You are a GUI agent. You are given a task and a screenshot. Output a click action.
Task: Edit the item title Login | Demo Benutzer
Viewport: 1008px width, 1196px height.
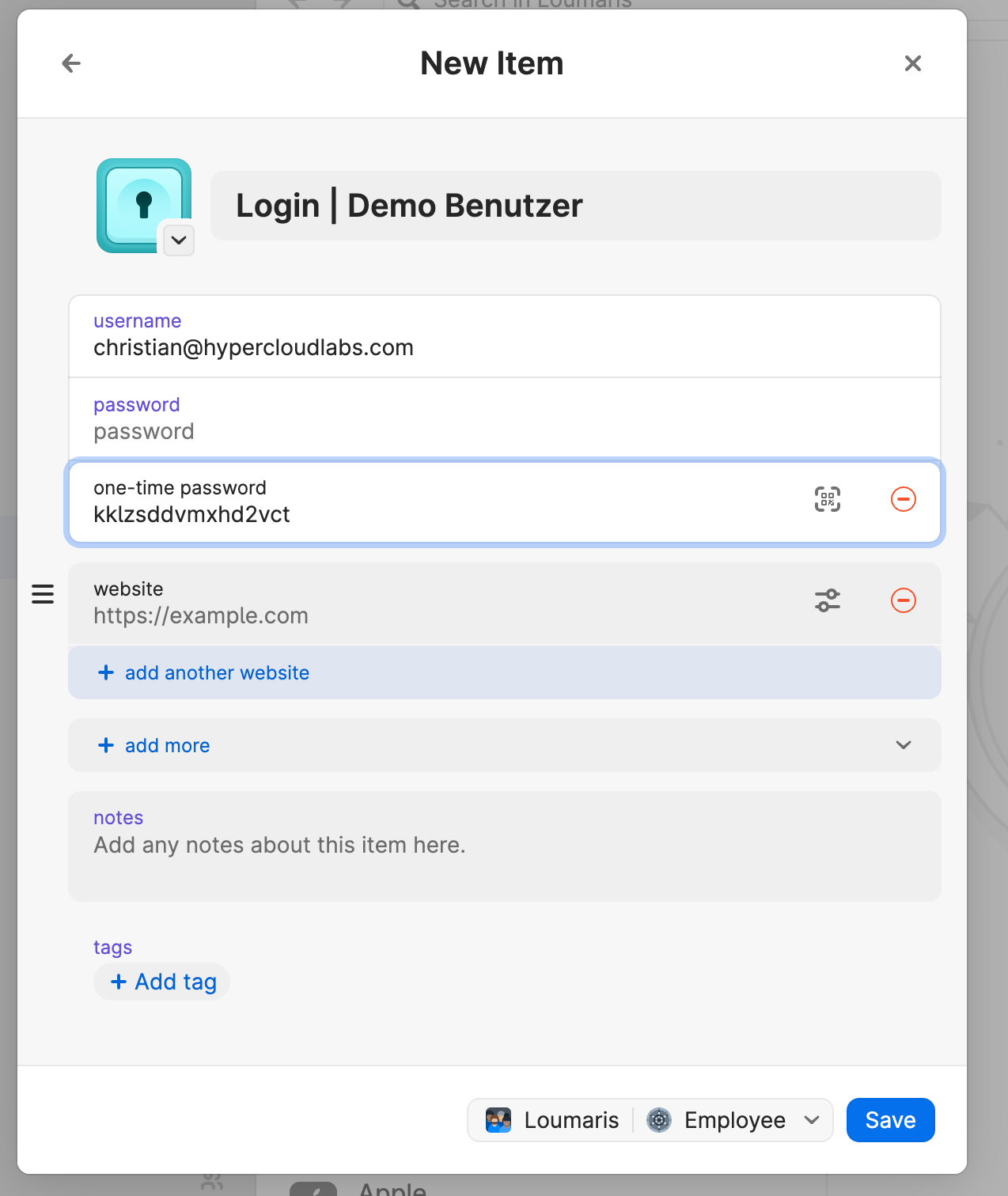click(x=575, y=206)
